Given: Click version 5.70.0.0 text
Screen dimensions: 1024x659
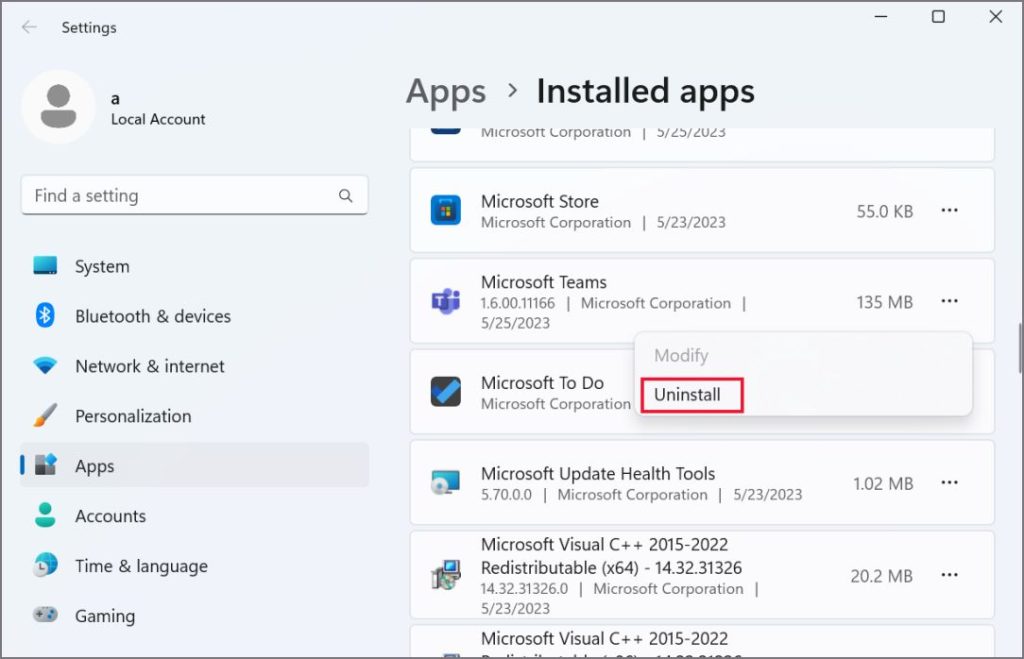Looking at the screenshot, I should (506, 494).
